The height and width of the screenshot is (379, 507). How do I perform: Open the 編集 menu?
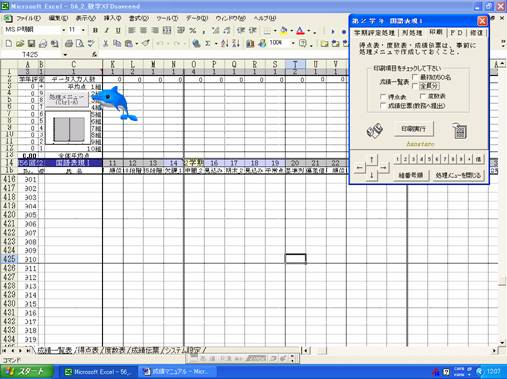(x=58, y=18)
